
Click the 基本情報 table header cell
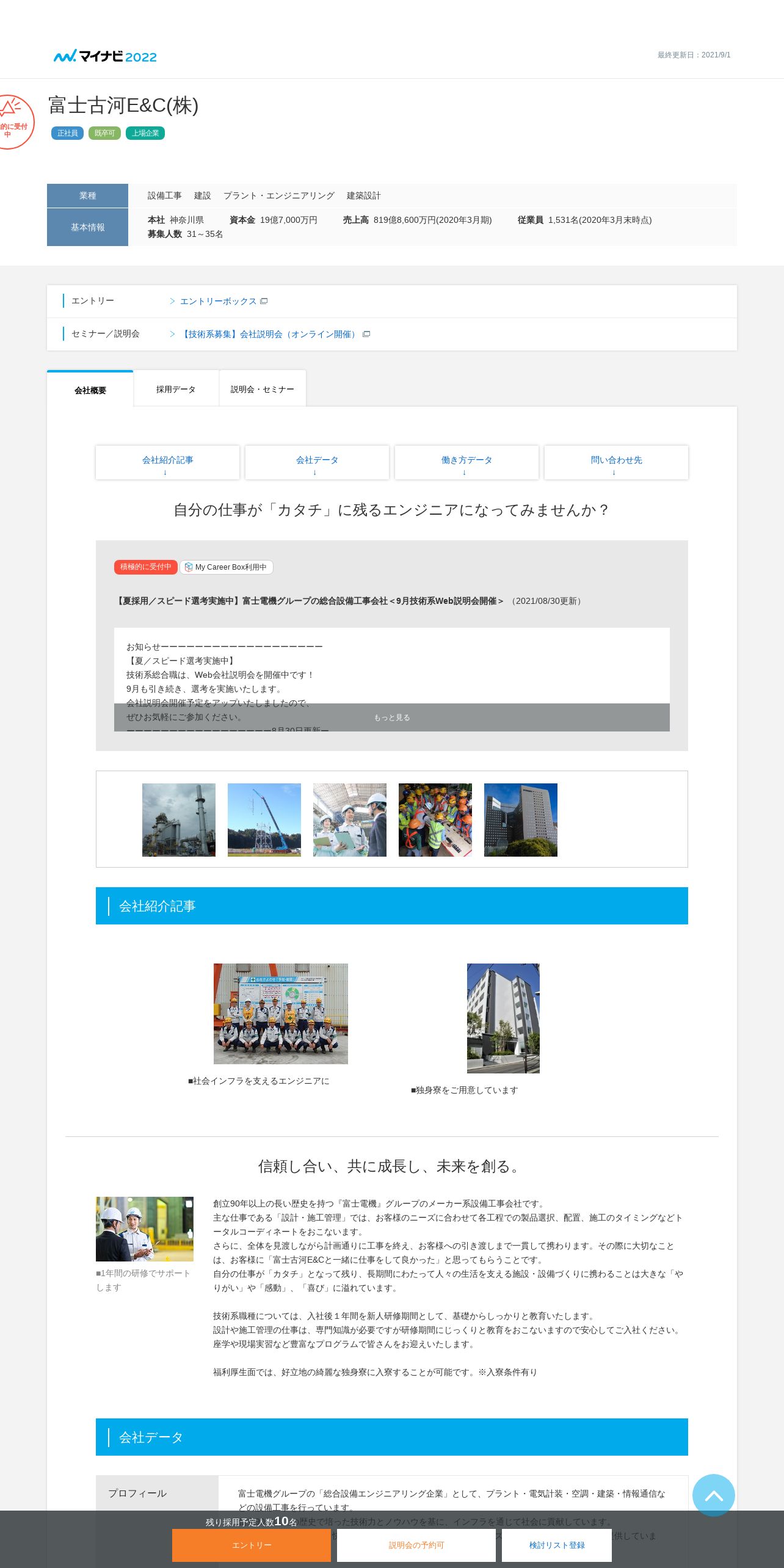pos(87,227)
